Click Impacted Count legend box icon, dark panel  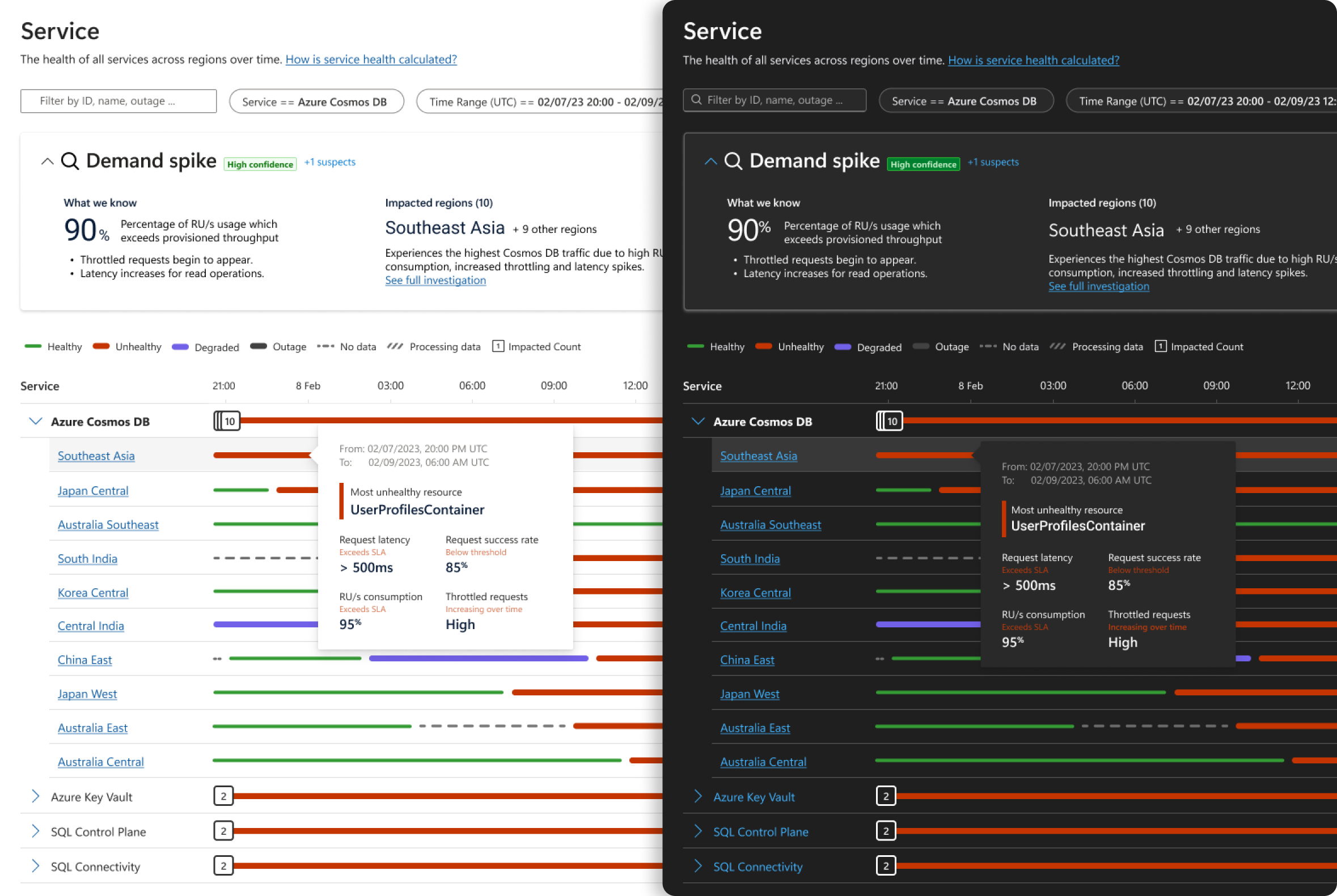[x=1160, y=346]
